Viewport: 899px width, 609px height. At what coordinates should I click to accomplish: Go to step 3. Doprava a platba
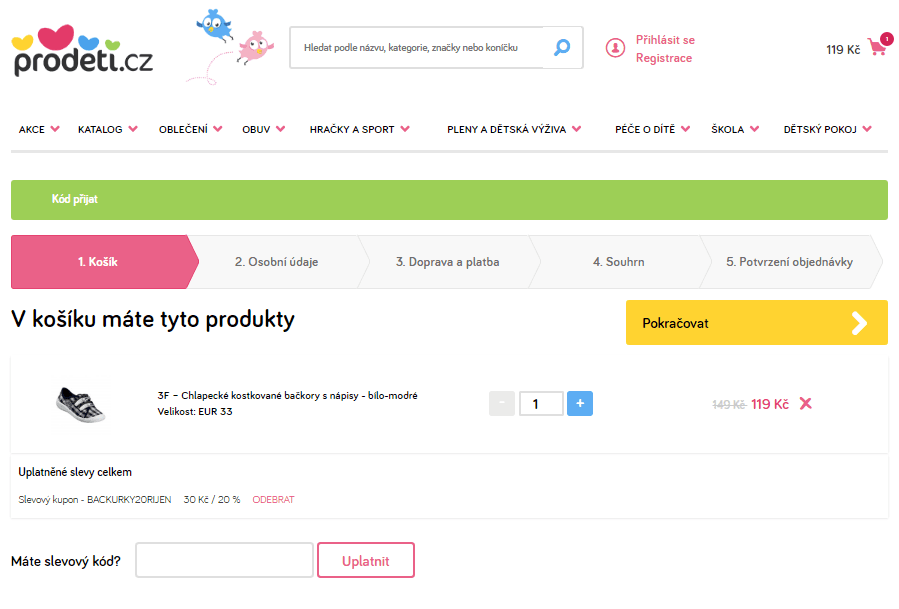tap(448, 261)
